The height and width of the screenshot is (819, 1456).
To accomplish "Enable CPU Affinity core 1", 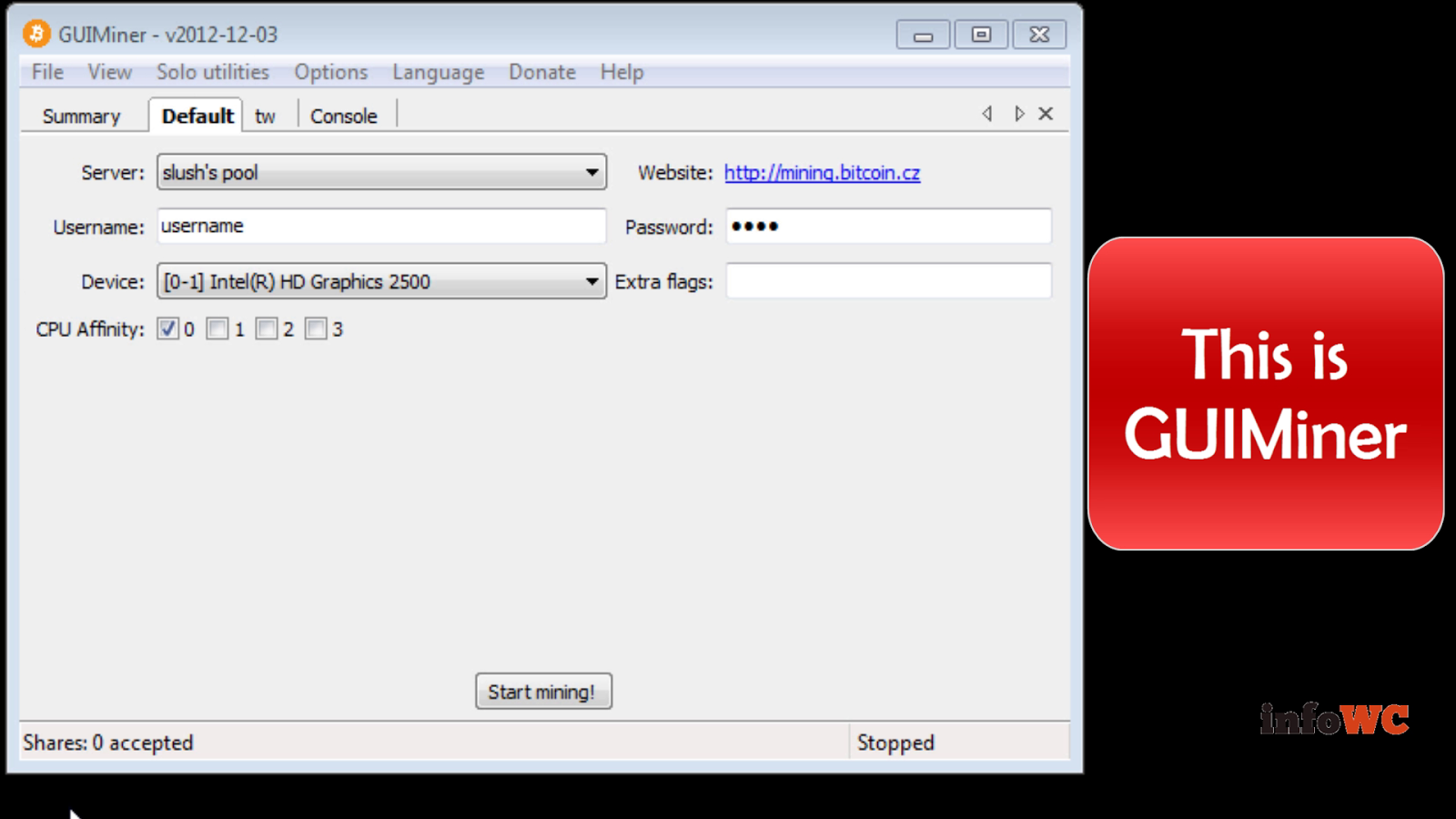I will pos(217,329).
